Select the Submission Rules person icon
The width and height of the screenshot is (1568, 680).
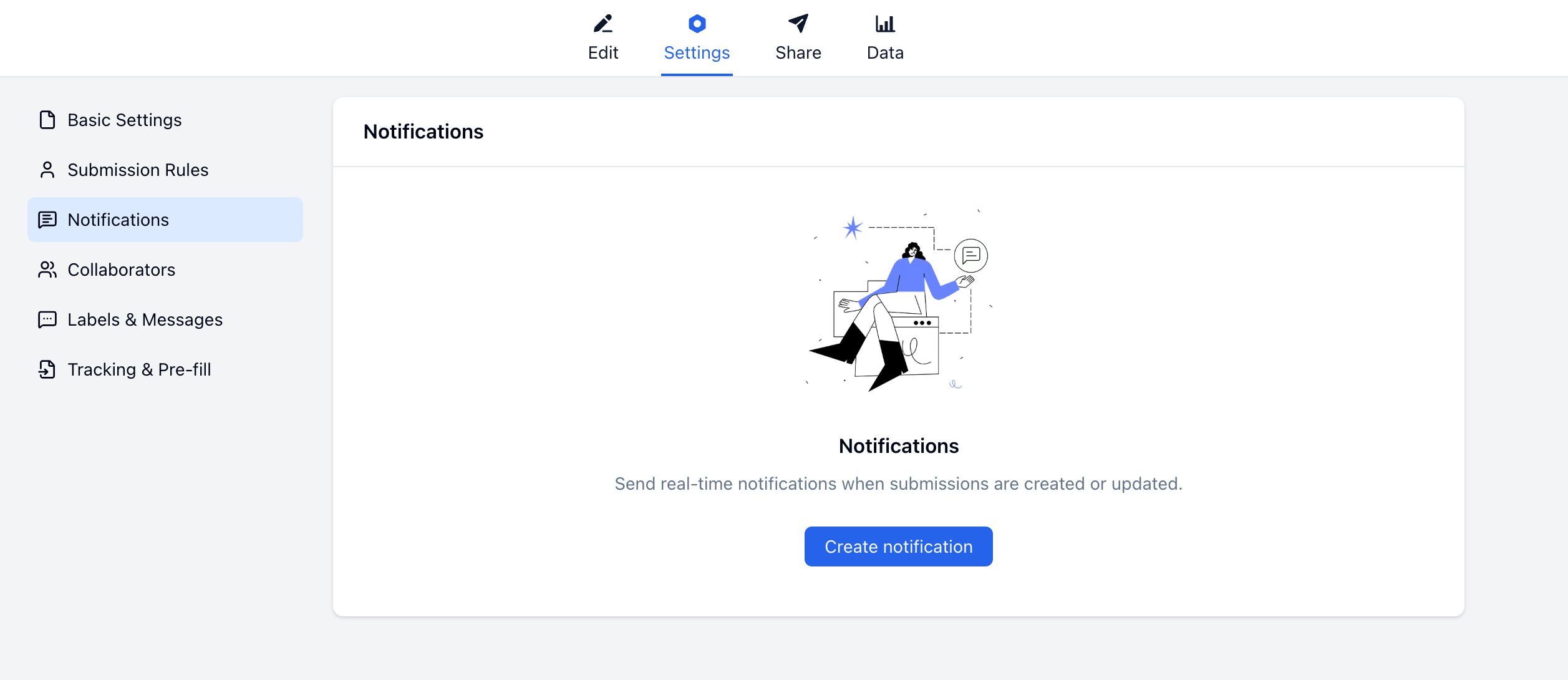pyautogui.click(x=47, y=169)
